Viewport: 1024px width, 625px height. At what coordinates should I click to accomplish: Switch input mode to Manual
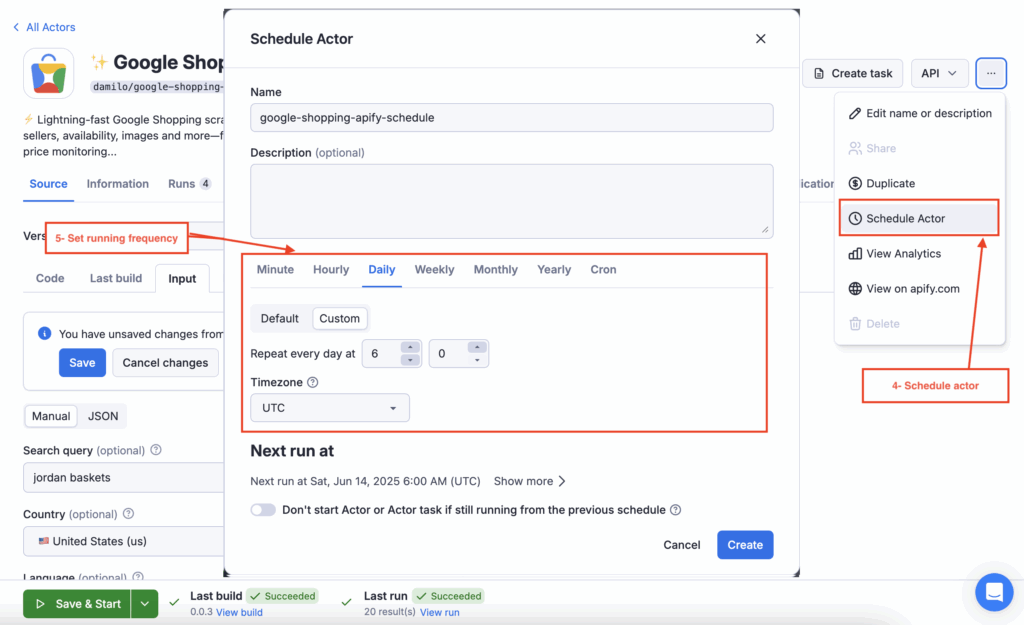[x=51, y=416]
